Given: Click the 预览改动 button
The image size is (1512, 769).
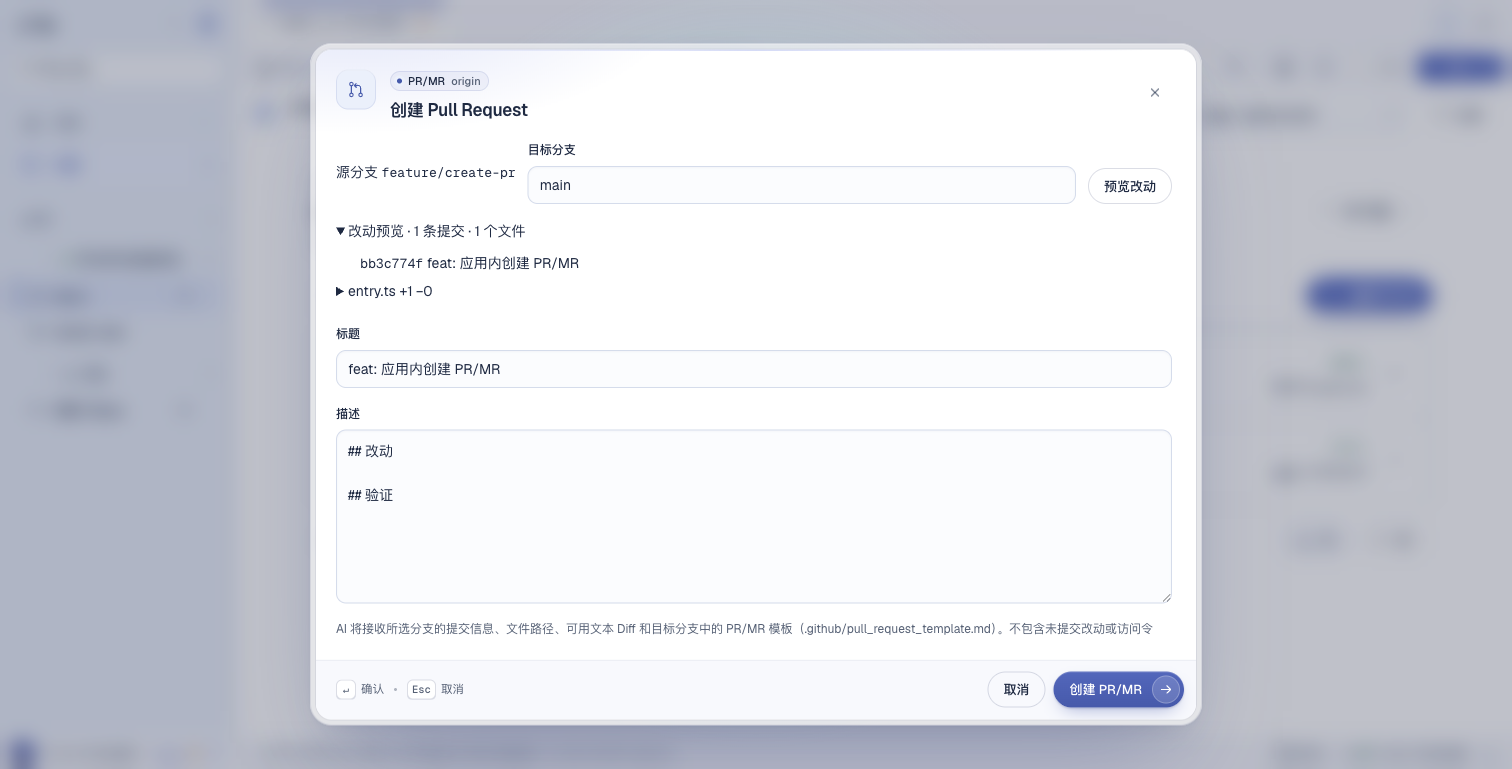Looking at the screenshot, I should click(x=1129, y=186).
